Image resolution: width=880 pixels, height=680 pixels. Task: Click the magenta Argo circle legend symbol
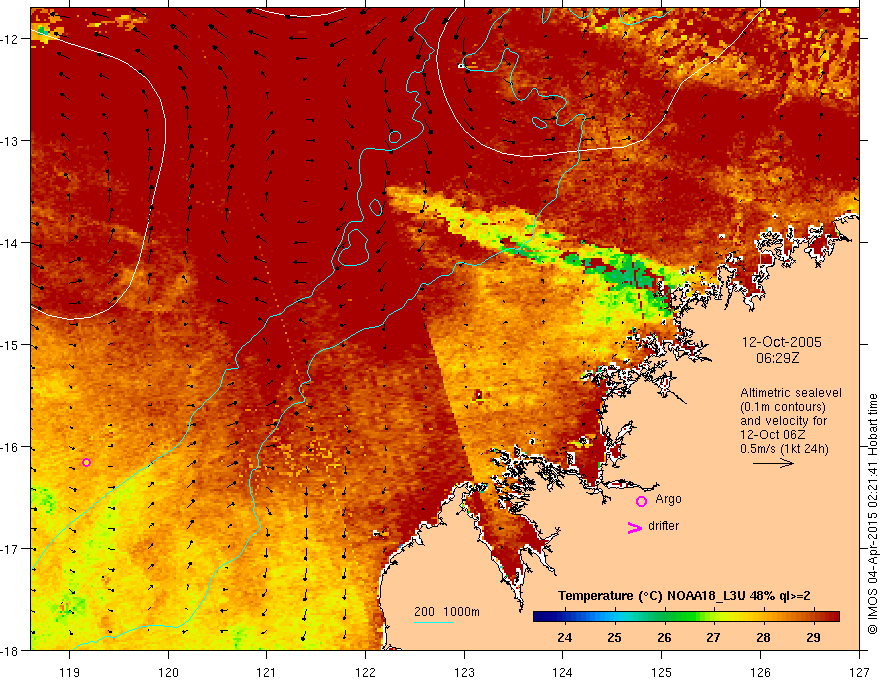641,501
